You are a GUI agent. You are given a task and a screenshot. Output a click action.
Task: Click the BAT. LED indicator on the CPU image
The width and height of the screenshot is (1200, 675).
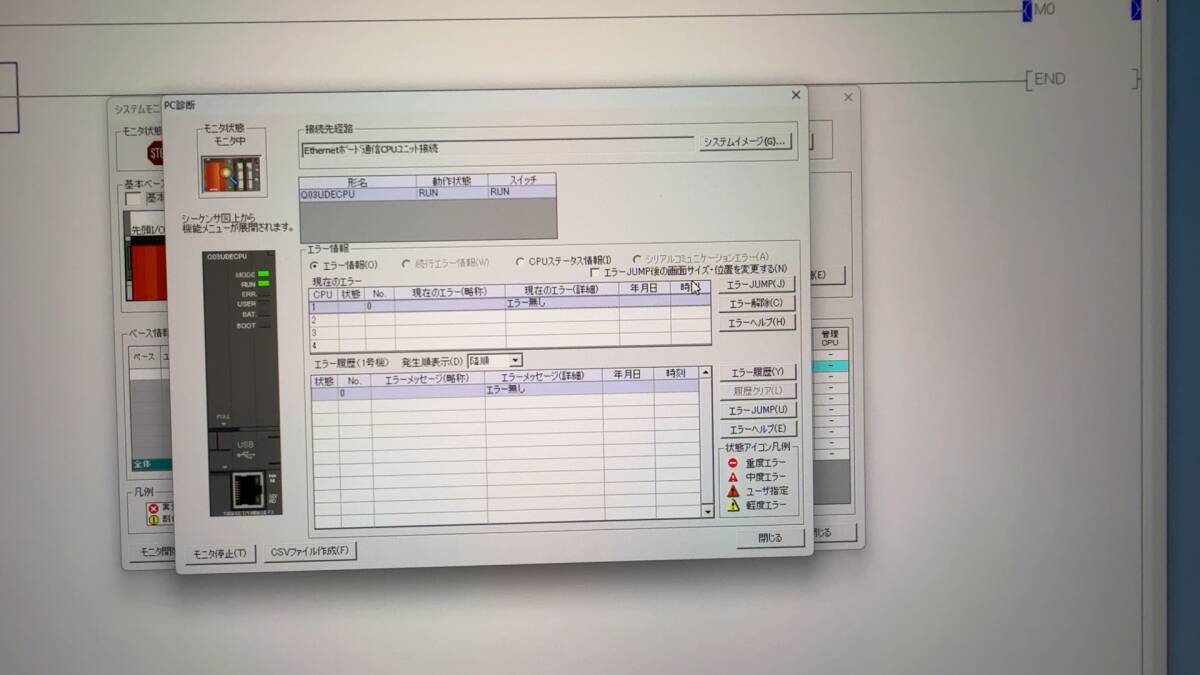(x=264, y=315)
